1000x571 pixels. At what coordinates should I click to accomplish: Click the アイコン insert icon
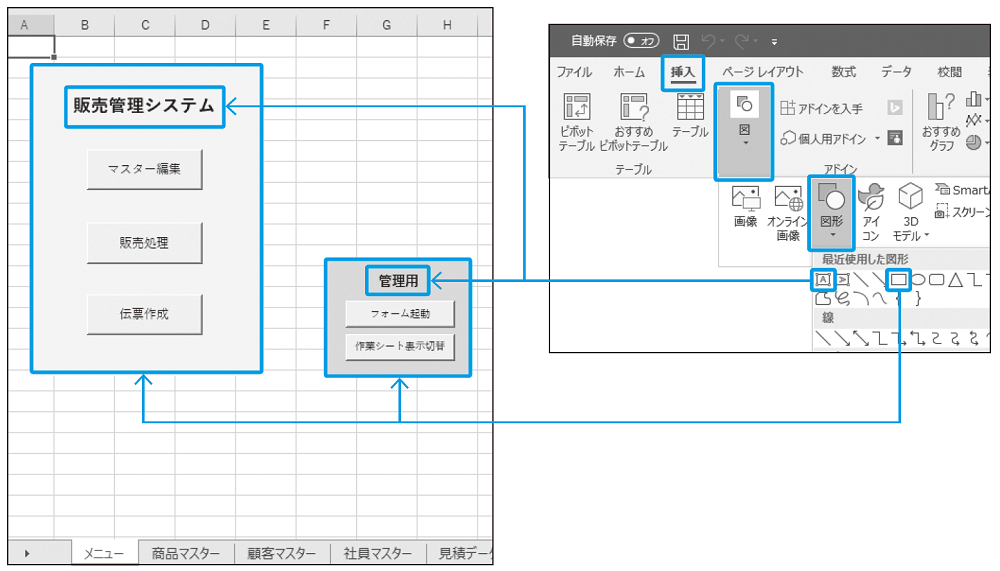[871, 212]
